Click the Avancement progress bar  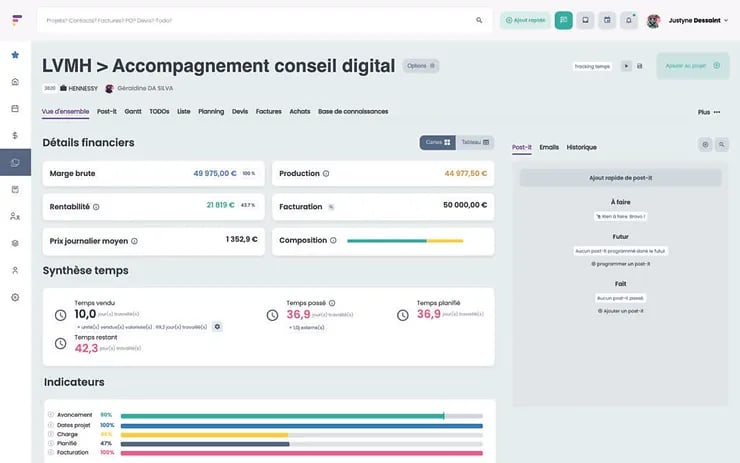point(302,416)
